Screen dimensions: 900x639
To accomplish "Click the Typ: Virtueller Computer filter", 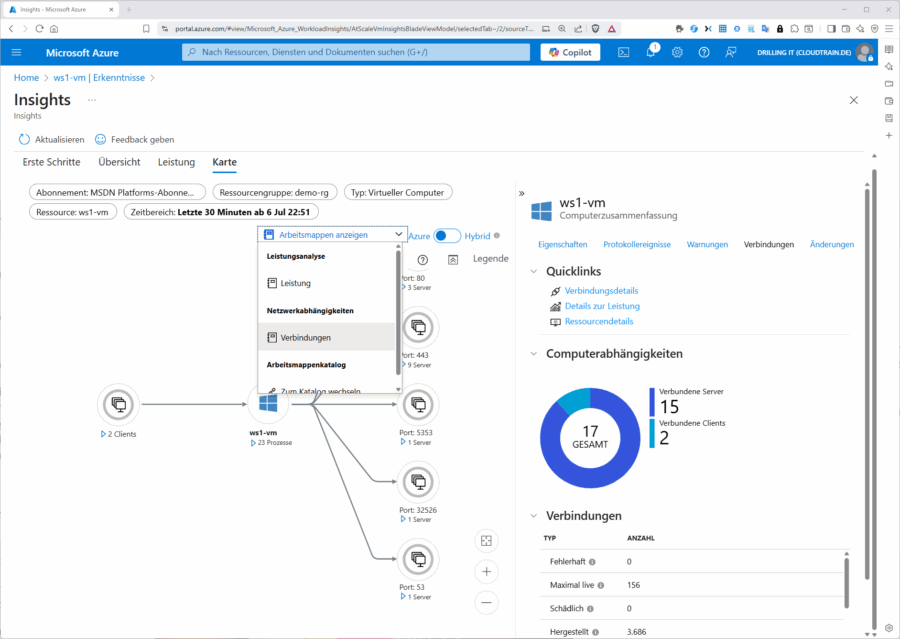I will point(398,192).
